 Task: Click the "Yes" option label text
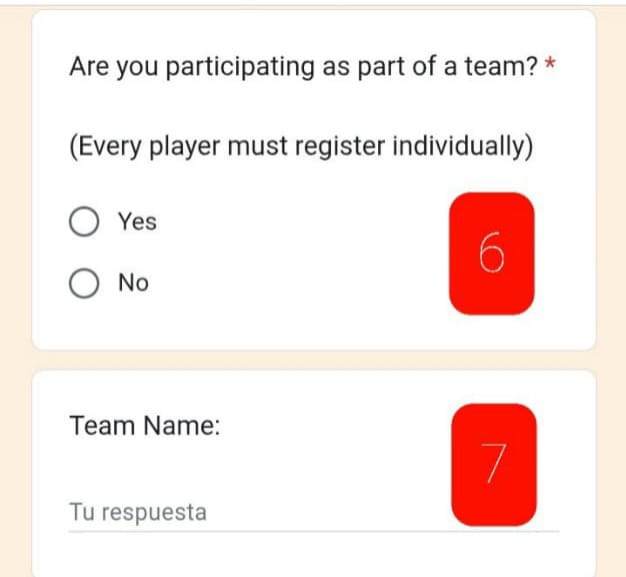(x=137, y=222)
